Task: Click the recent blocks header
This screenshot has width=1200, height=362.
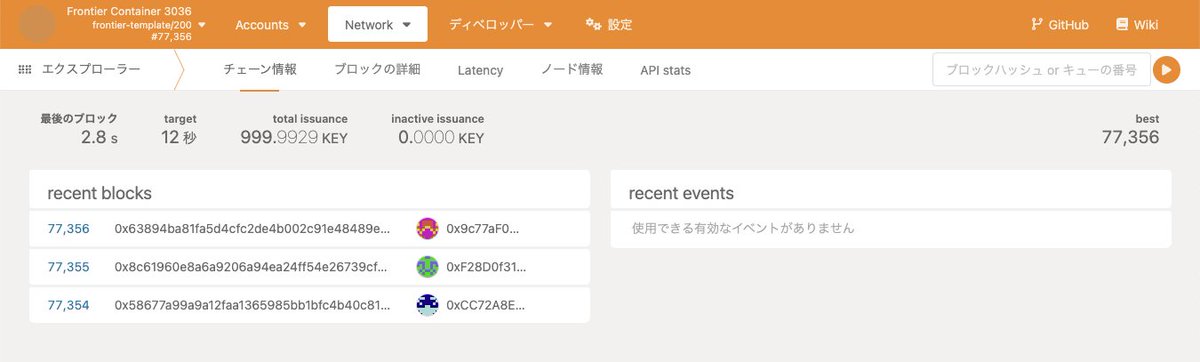Action: [x=99, y=193]
